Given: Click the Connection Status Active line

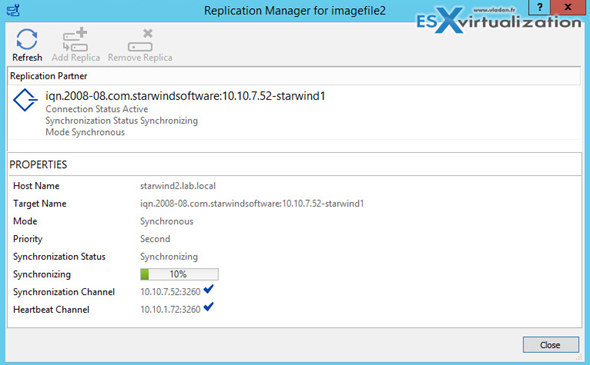Looking at the screenshot, I should 97,109.
